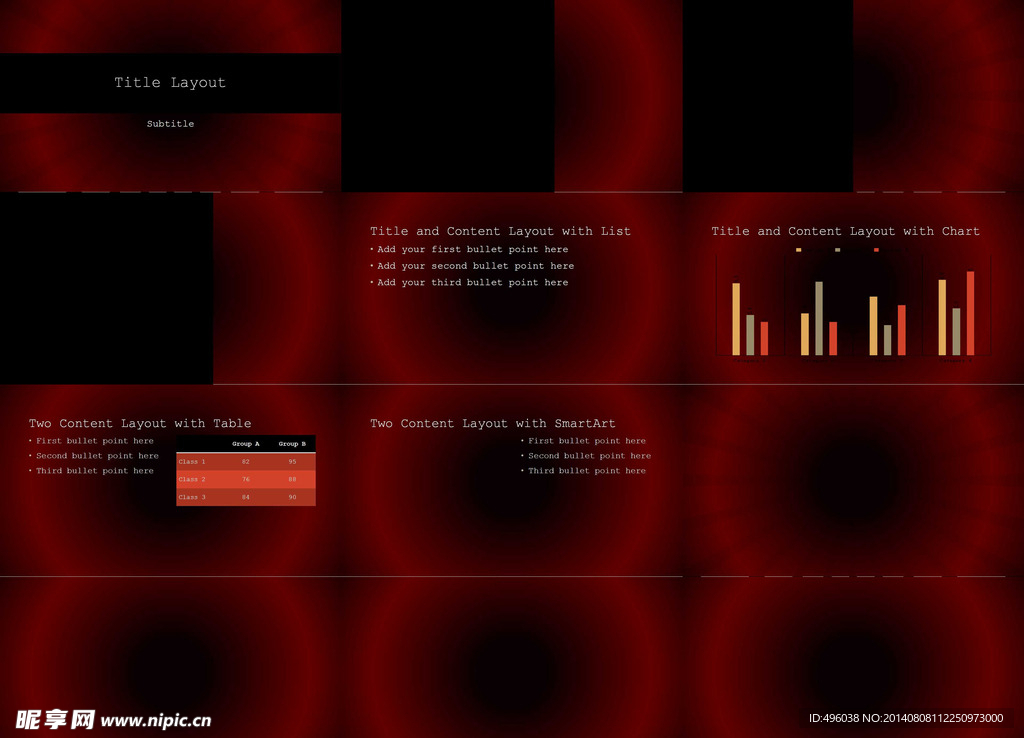Click the "Two Content Layout with Table" heading

140,424
